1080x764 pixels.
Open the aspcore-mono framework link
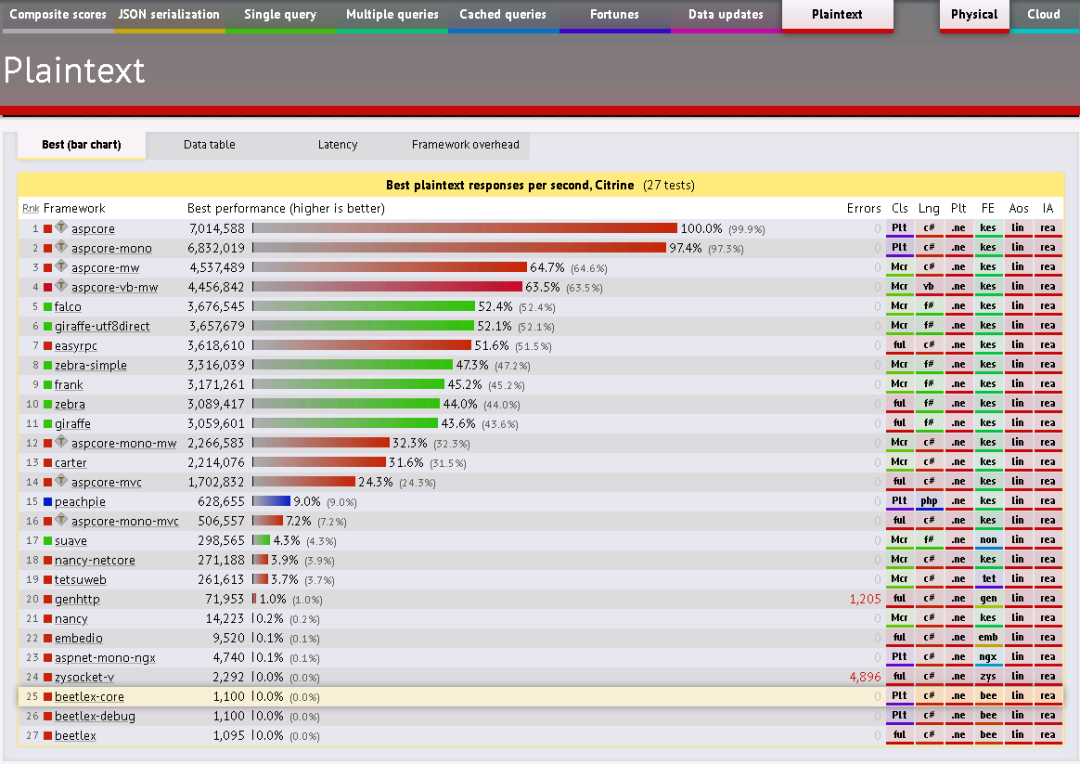112,249
